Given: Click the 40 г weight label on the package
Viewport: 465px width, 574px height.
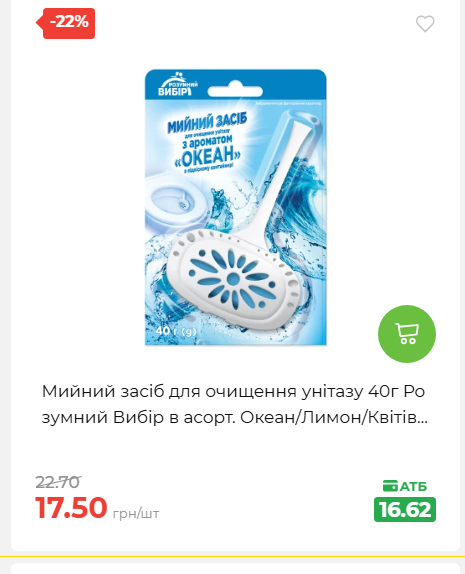Looking at the screenshot, I should coord(176,331).
